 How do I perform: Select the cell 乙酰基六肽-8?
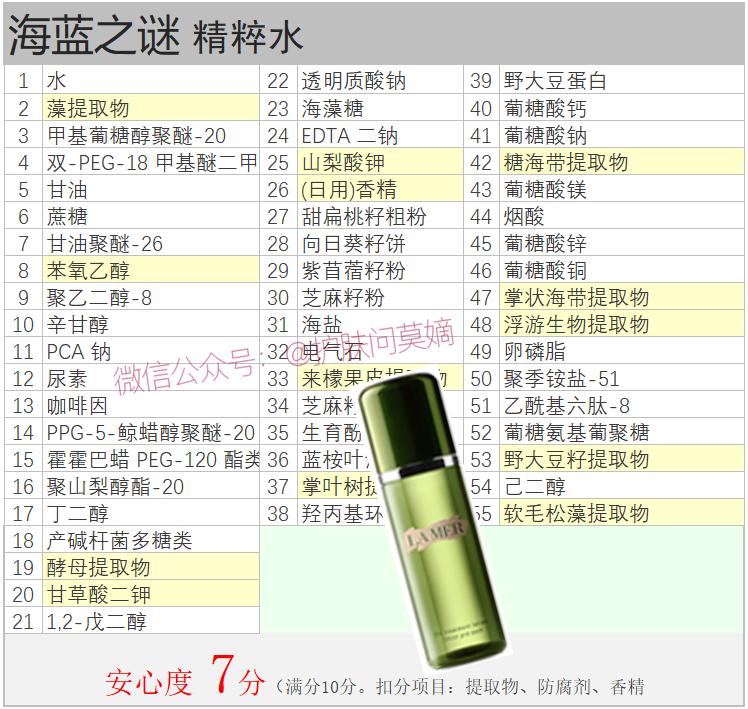pos(622,405)
